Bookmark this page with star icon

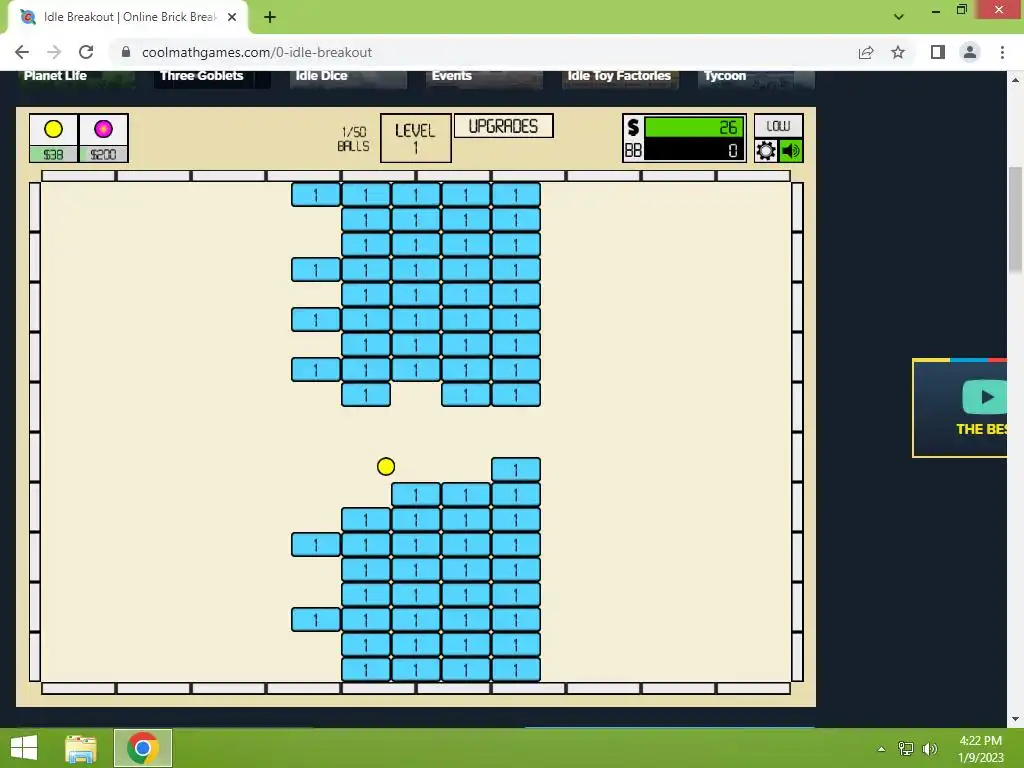click(898, 52)
